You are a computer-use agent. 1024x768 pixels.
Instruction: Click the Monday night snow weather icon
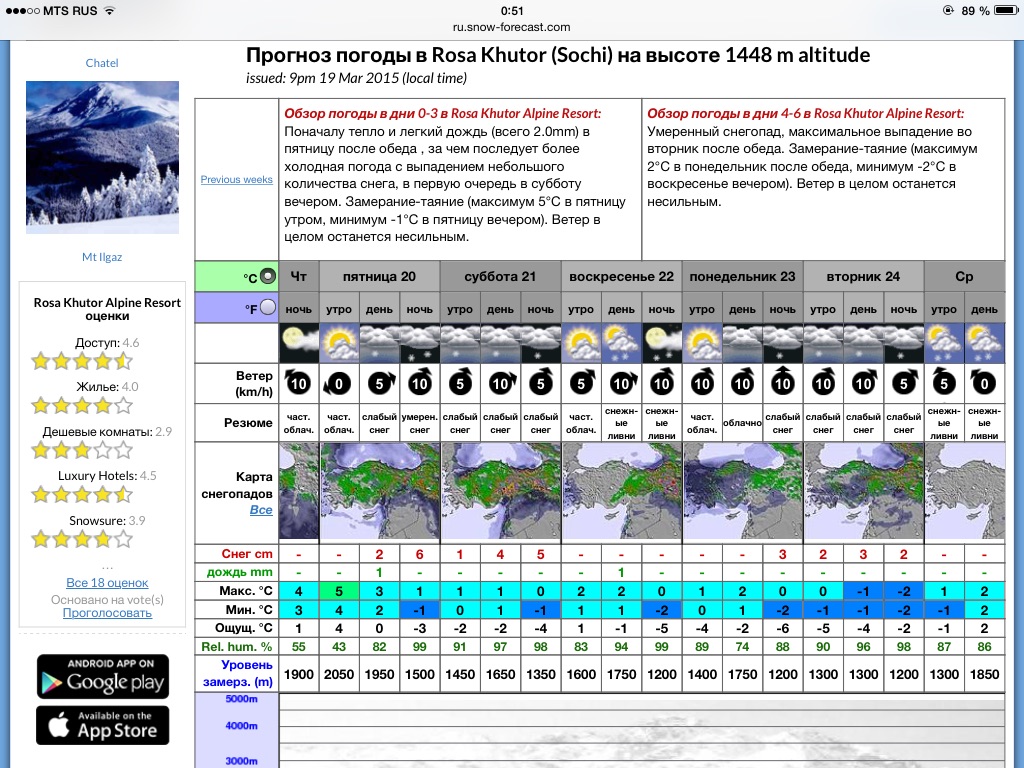click(783, 344)
